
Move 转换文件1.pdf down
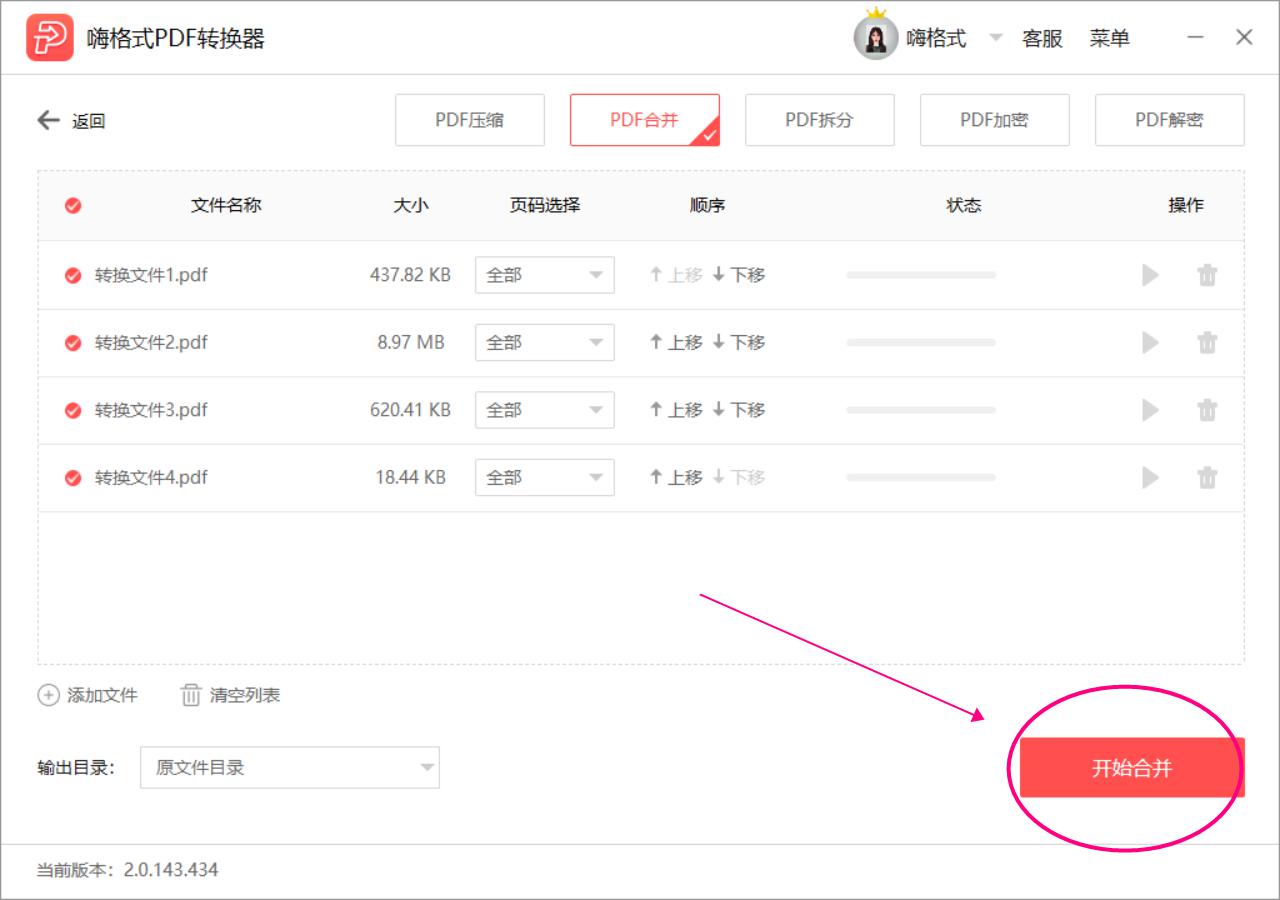(x=738, y=275)
